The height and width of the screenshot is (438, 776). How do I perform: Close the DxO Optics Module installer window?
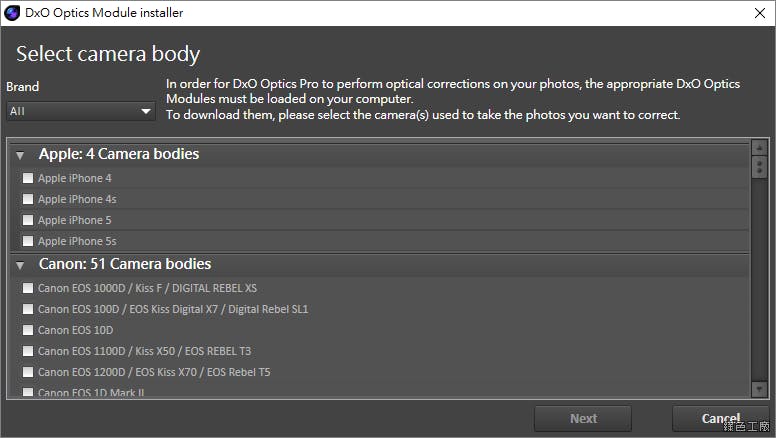(x=760, y=13)
